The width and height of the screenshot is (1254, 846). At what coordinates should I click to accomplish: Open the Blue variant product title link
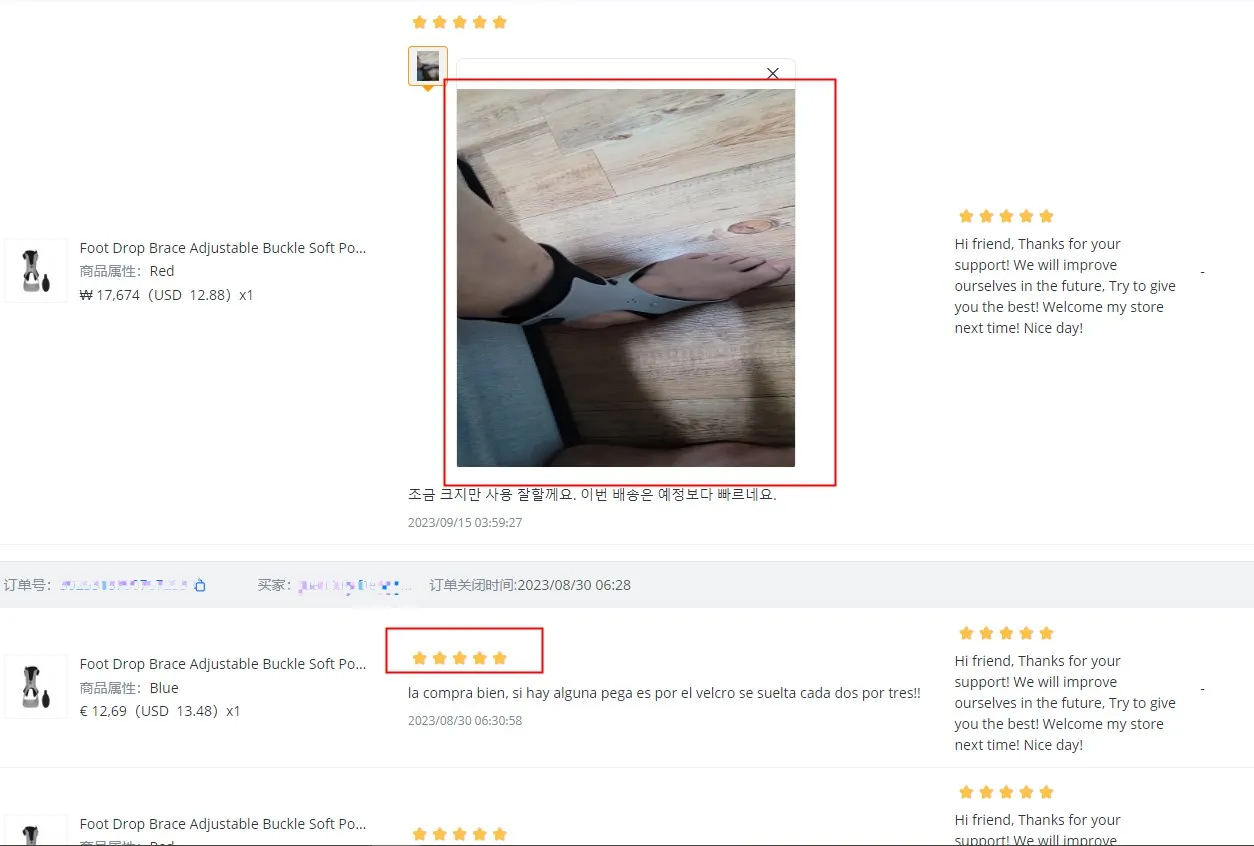coord(223,664)
